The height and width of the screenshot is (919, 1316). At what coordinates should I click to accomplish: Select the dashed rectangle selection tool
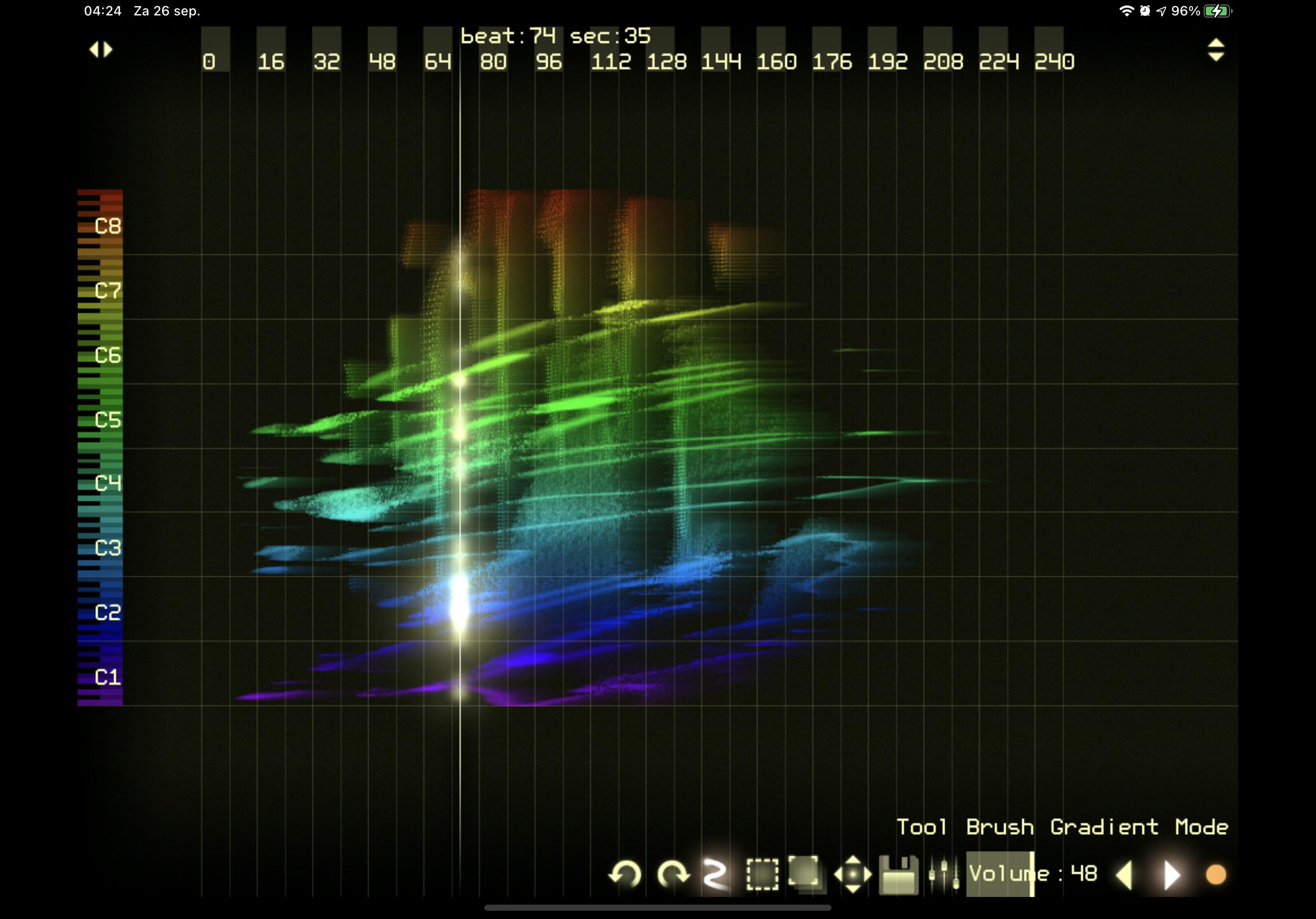click(762, 874)
